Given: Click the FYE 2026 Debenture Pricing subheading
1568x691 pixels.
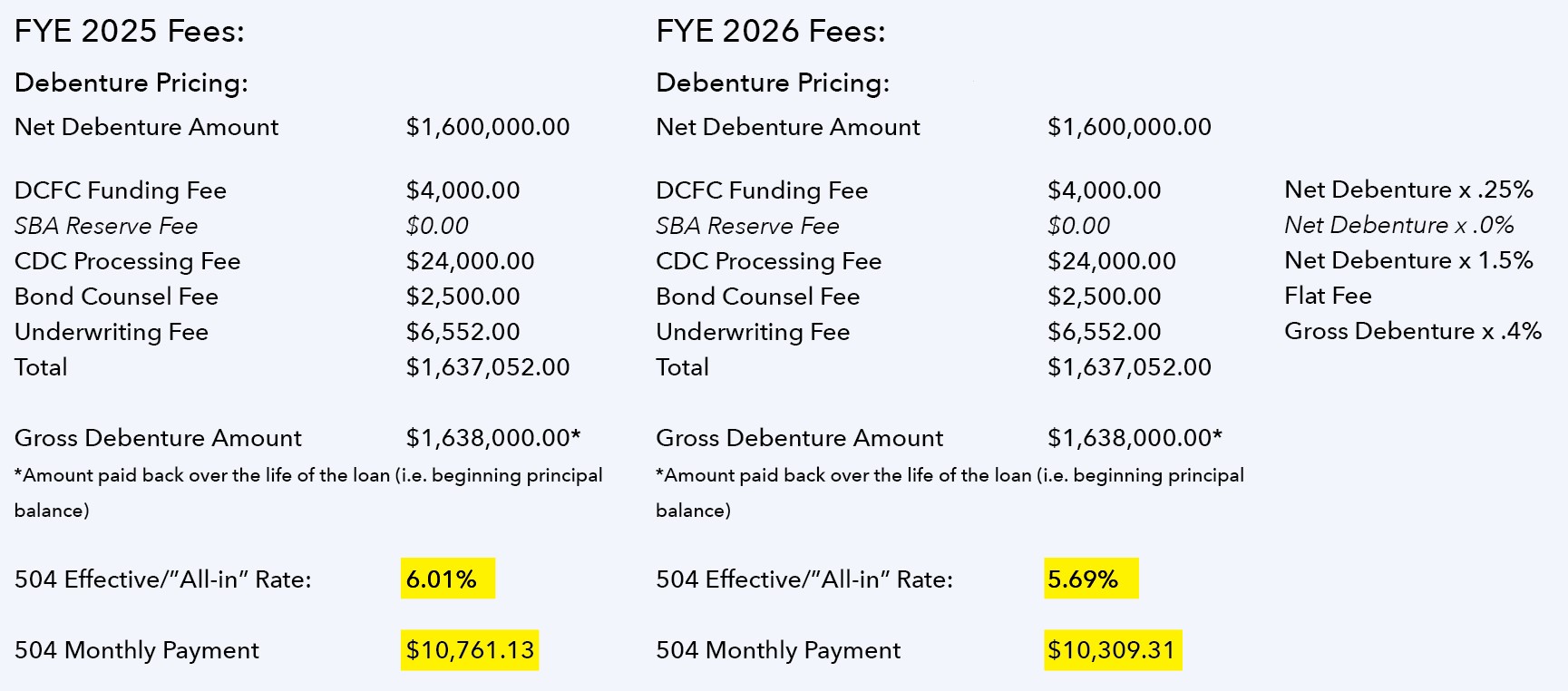Looking at the screenshot, I should tap(773, 83).
